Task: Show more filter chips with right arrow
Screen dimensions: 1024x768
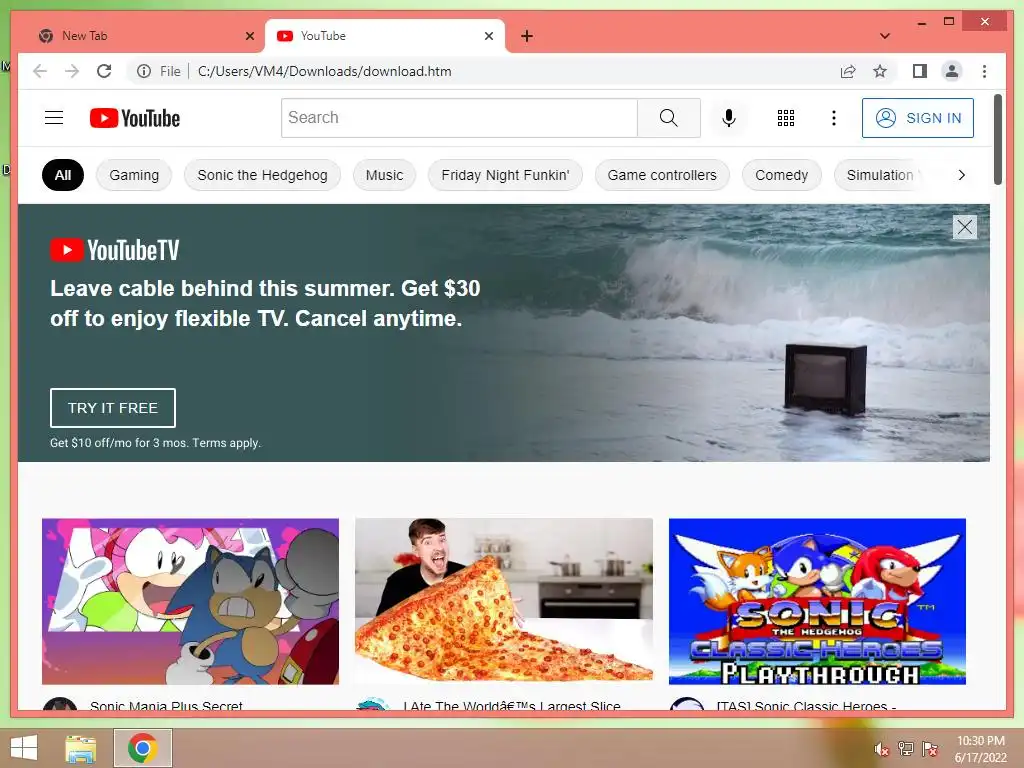Action: 961,175
